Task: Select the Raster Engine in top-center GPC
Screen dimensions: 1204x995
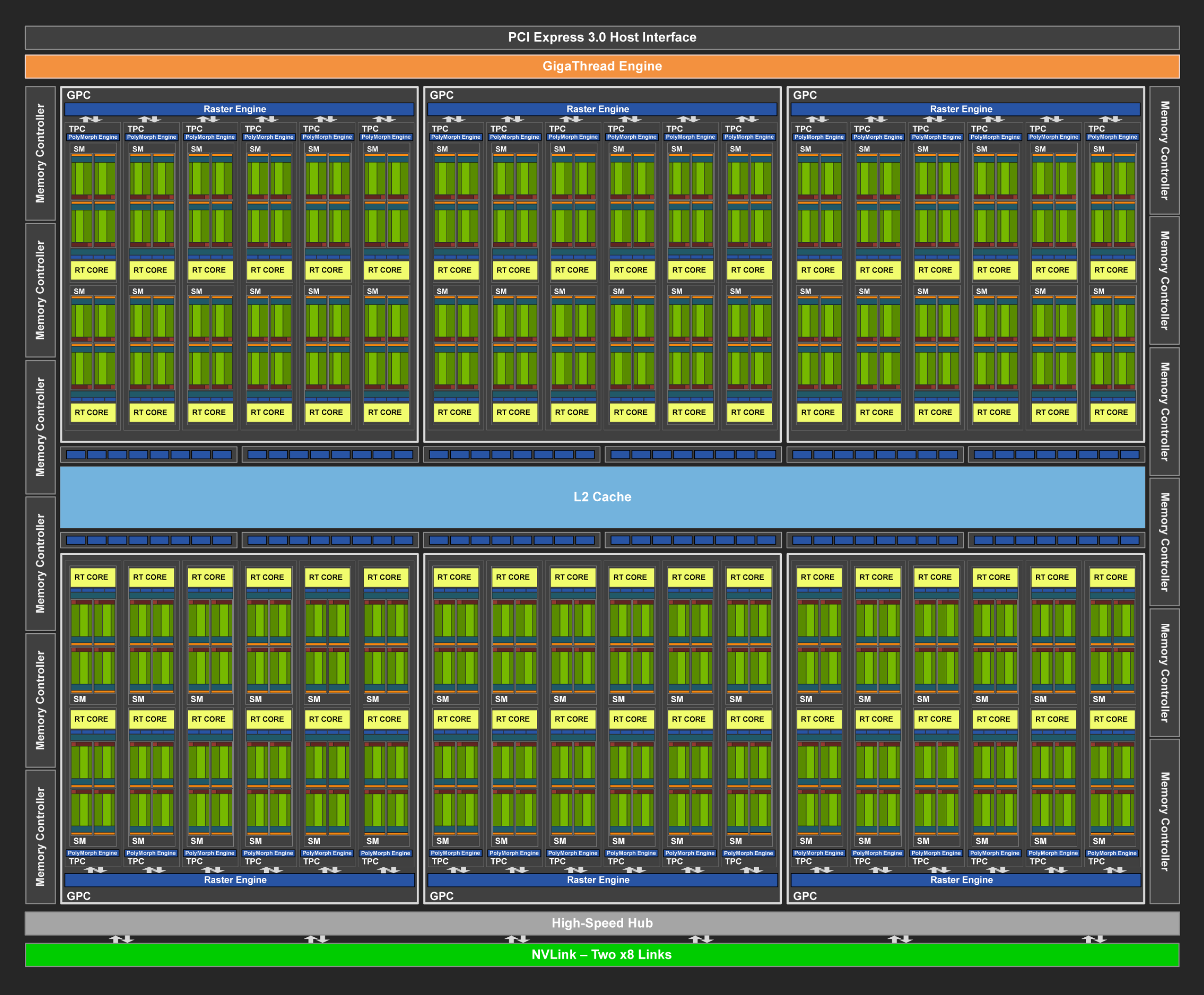Action: click(x=598, y=109)
